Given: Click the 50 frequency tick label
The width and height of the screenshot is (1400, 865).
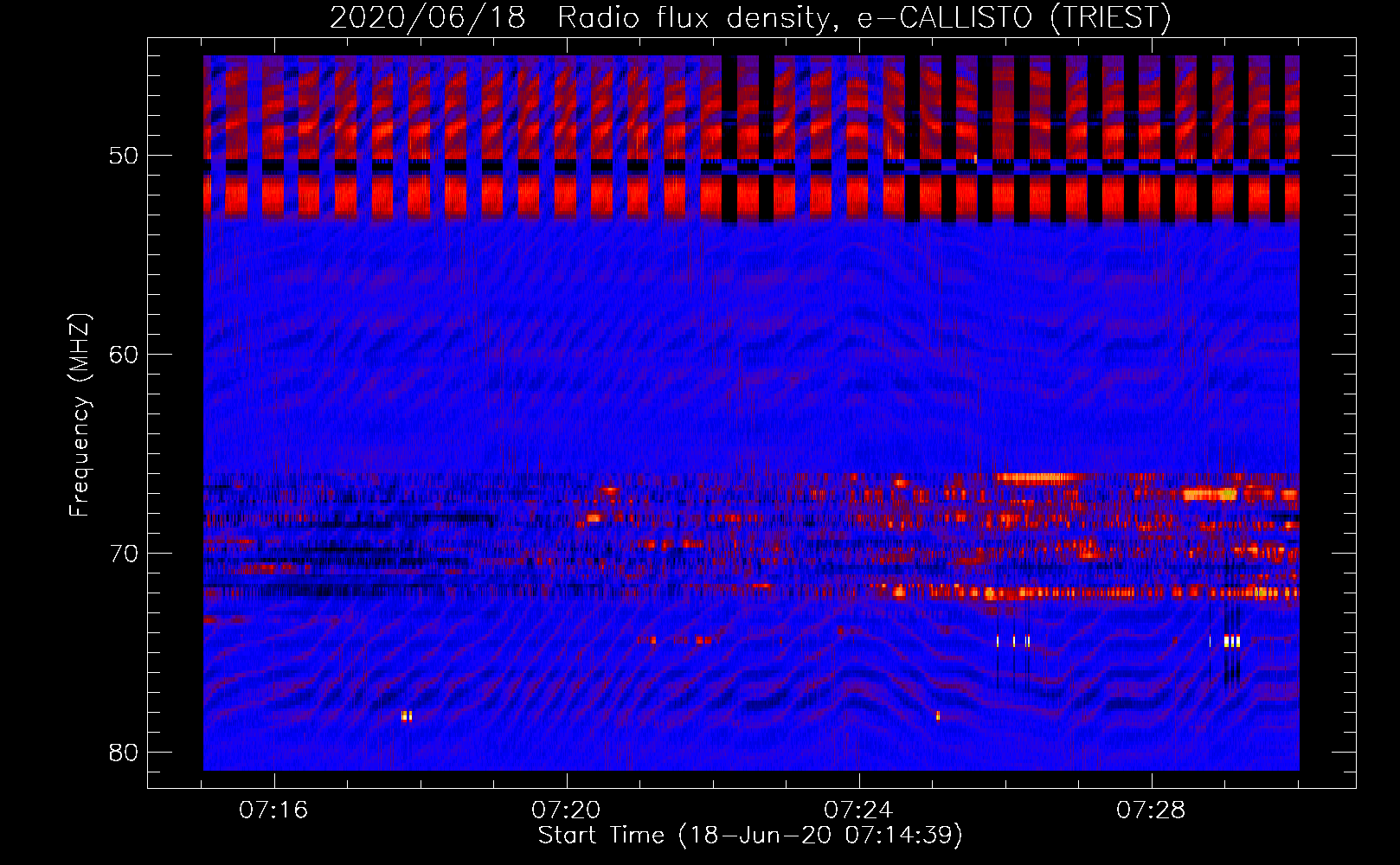Looking at the screenshot, I should 125,157.
